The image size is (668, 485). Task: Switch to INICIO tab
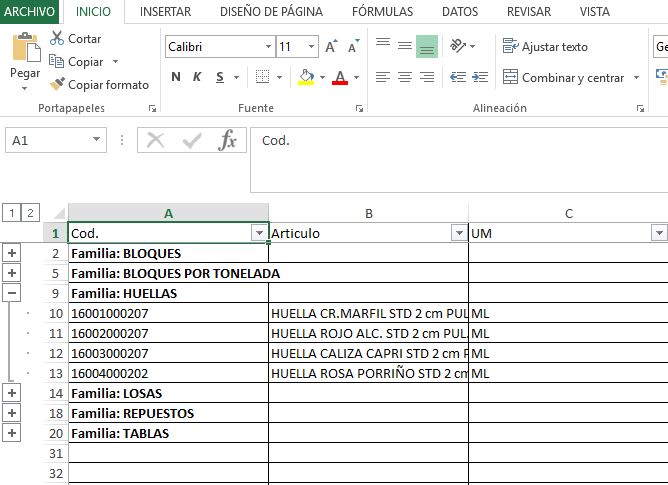tap(93, 12)
